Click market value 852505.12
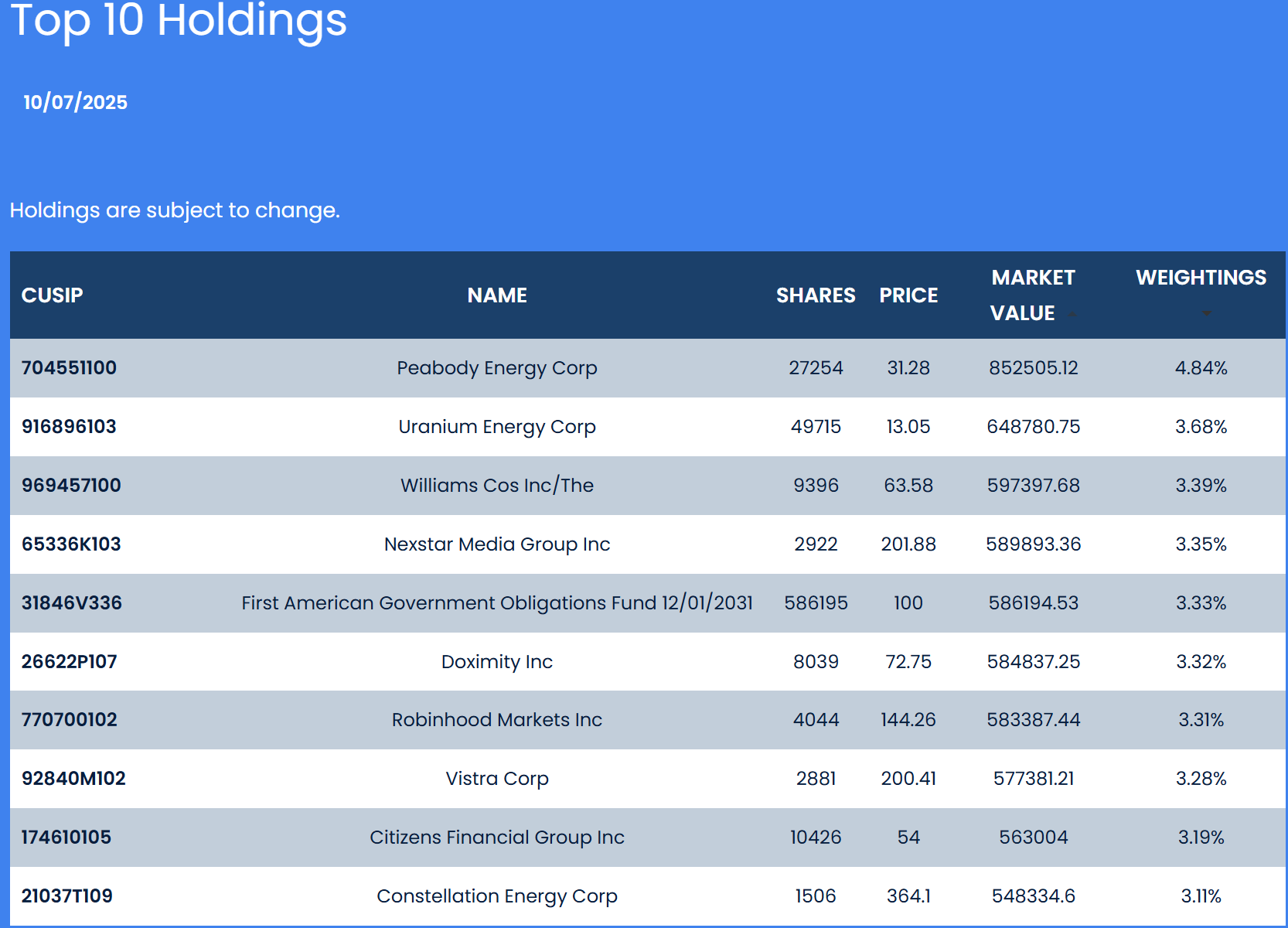Viewport: 1288px width, 928px height. coord(1034,368)
